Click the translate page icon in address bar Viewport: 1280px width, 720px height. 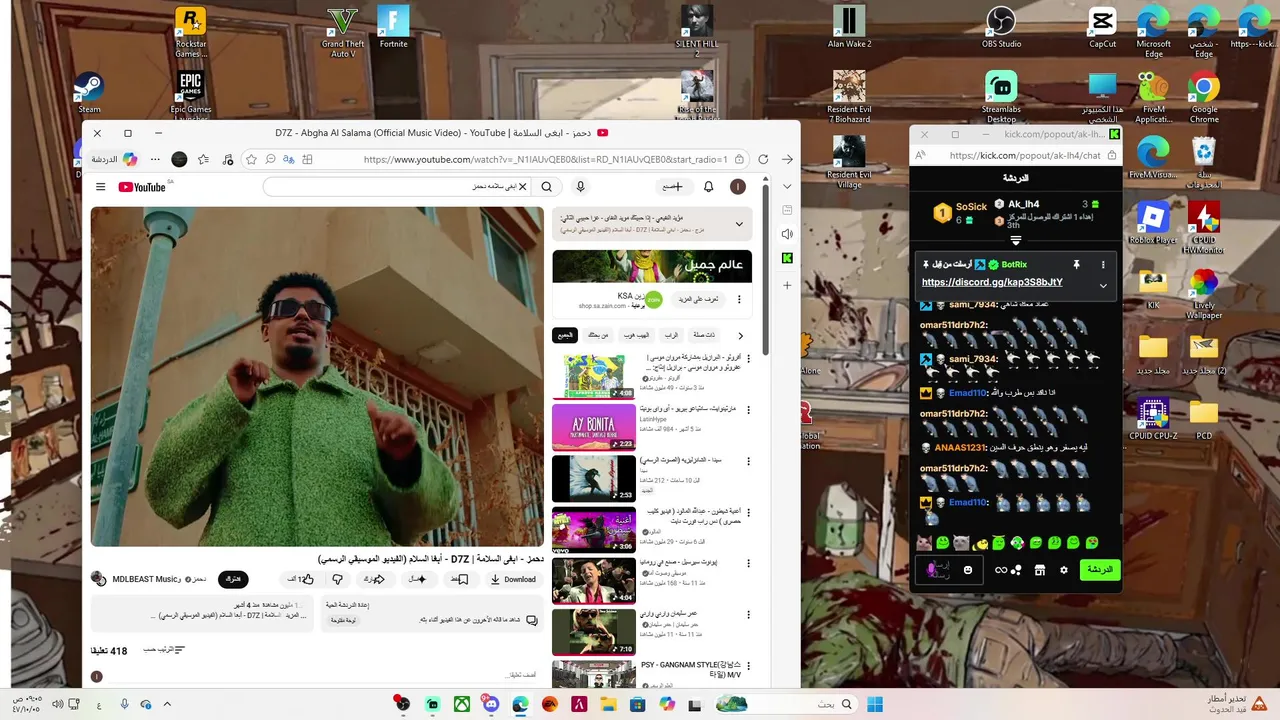(x=289, y=159)
